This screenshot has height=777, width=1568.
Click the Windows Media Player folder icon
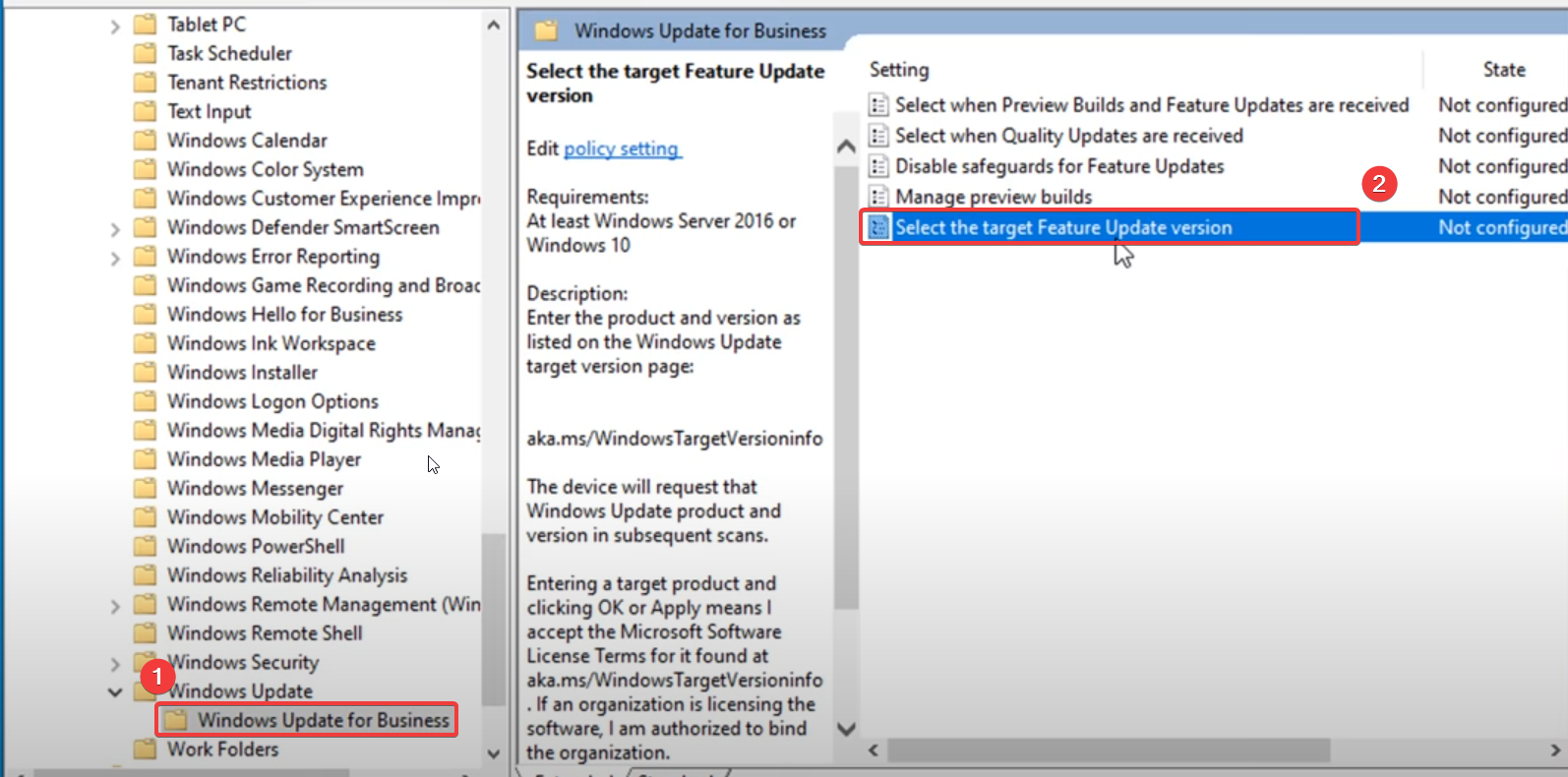coord(145,459)
